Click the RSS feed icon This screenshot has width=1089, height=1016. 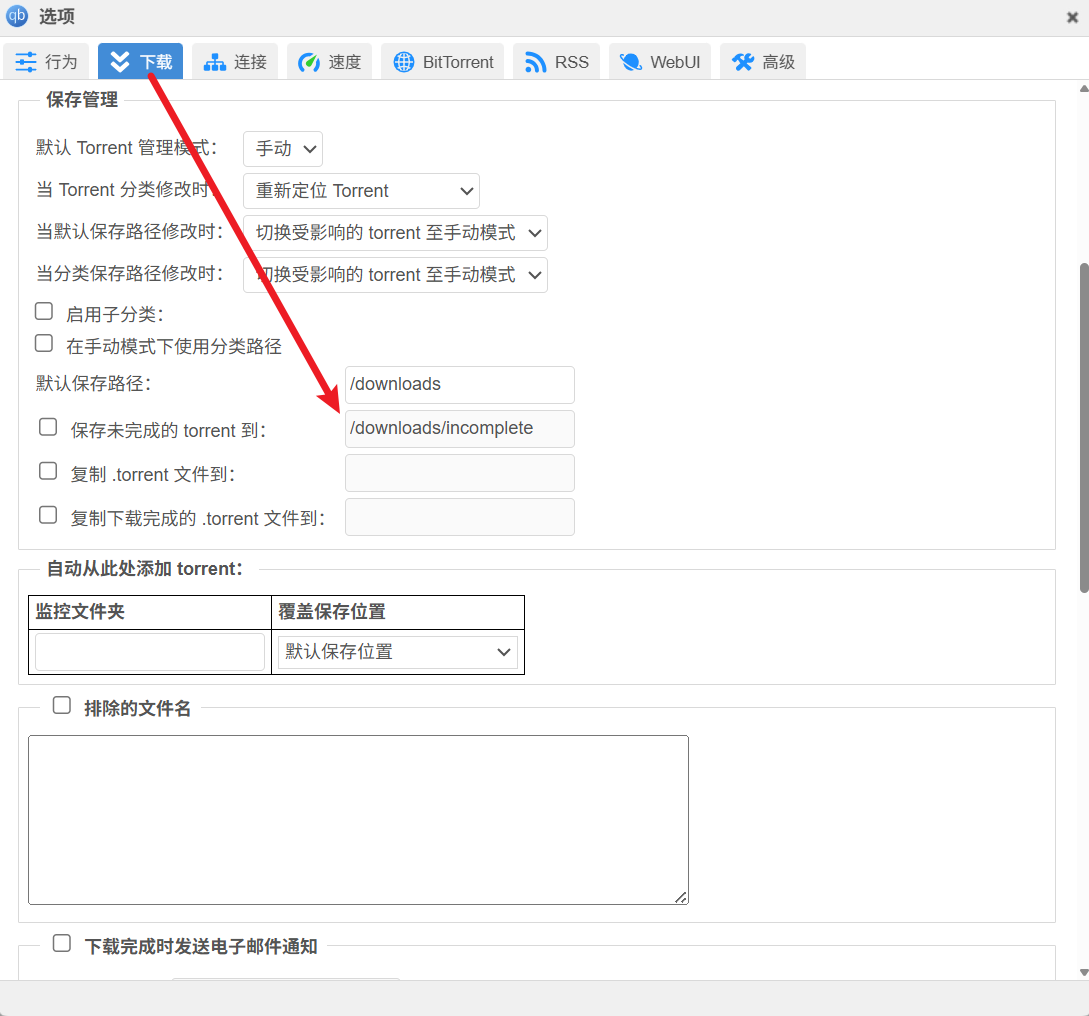pos(535,62)
